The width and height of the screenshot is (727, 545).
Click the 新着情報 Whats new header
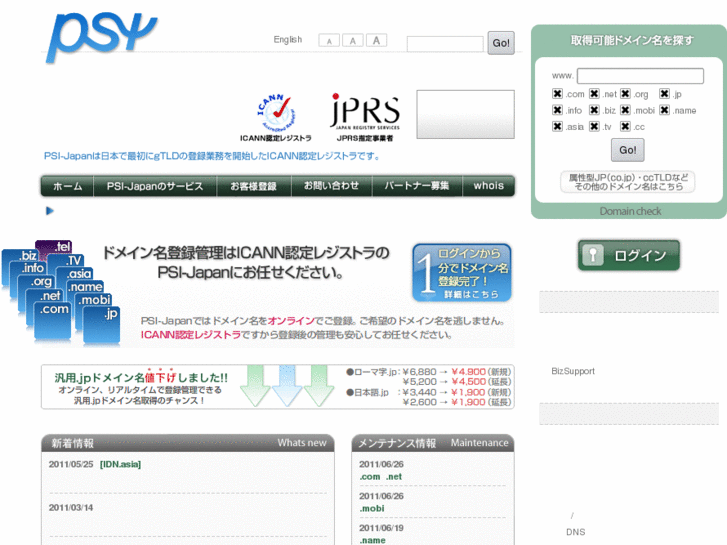[188, 443]
